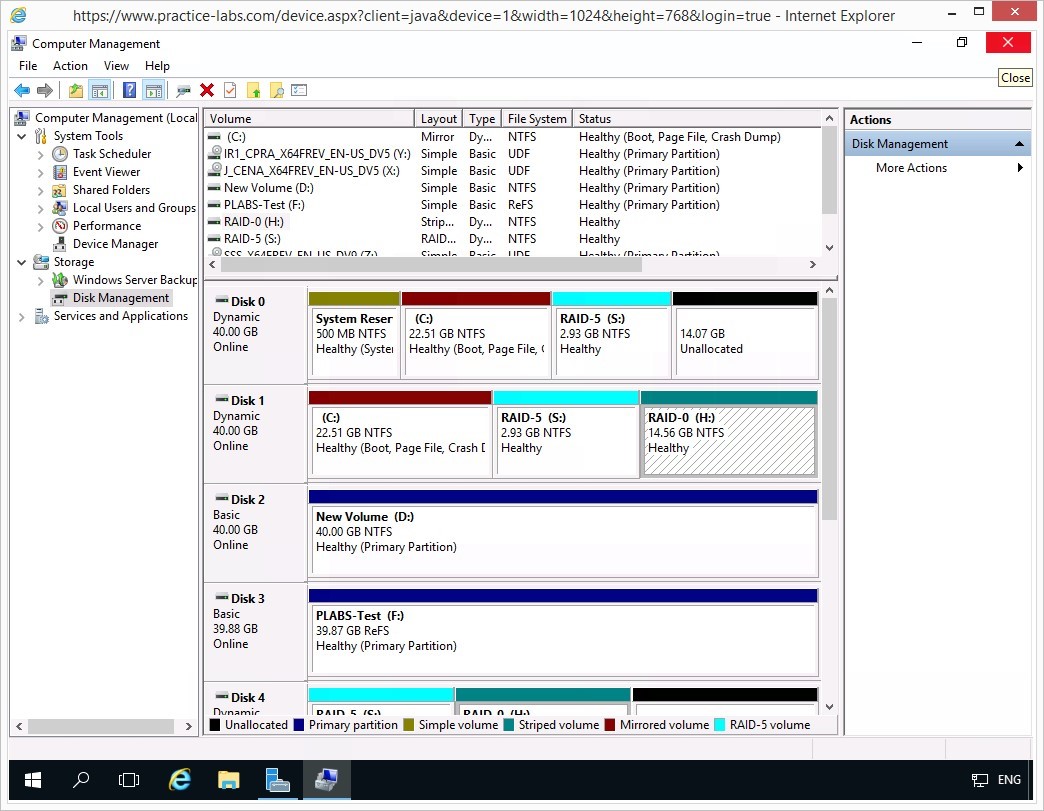Expand the Services and Applications node
This screenshot has height=811, width=1044.
point(22,316)
